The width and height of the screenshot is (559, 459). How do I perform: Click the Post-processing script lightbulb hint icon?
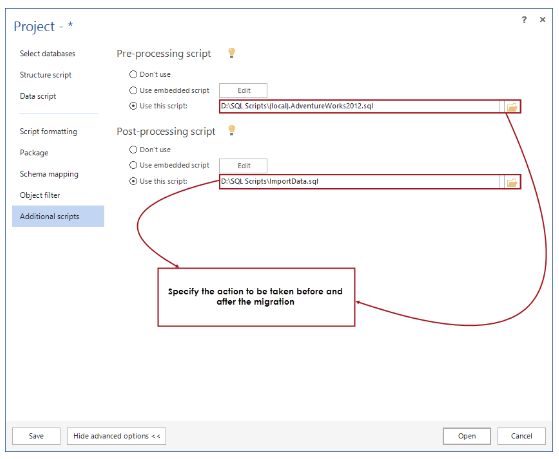click(x=232, y=130)
